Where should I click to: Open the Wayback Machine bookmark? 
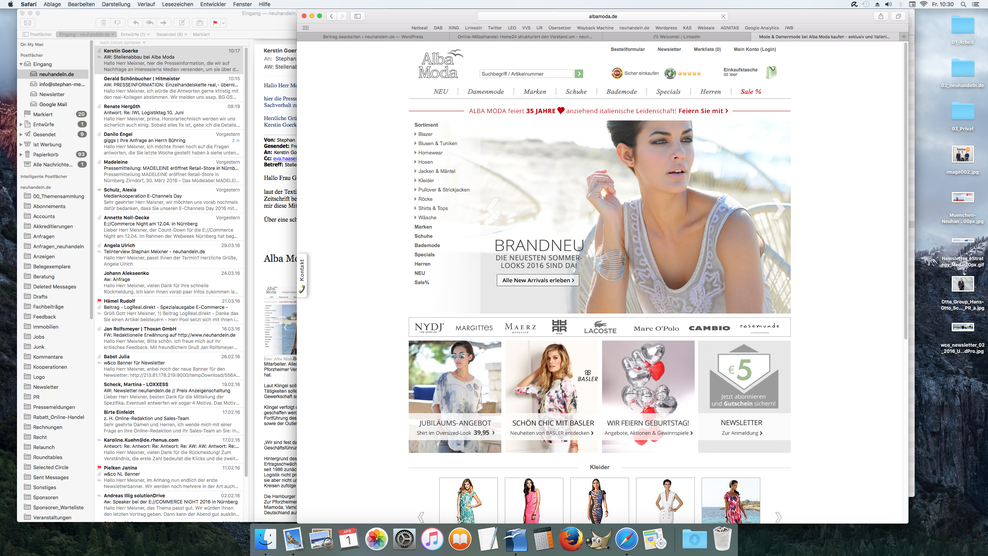pos(595,28)
